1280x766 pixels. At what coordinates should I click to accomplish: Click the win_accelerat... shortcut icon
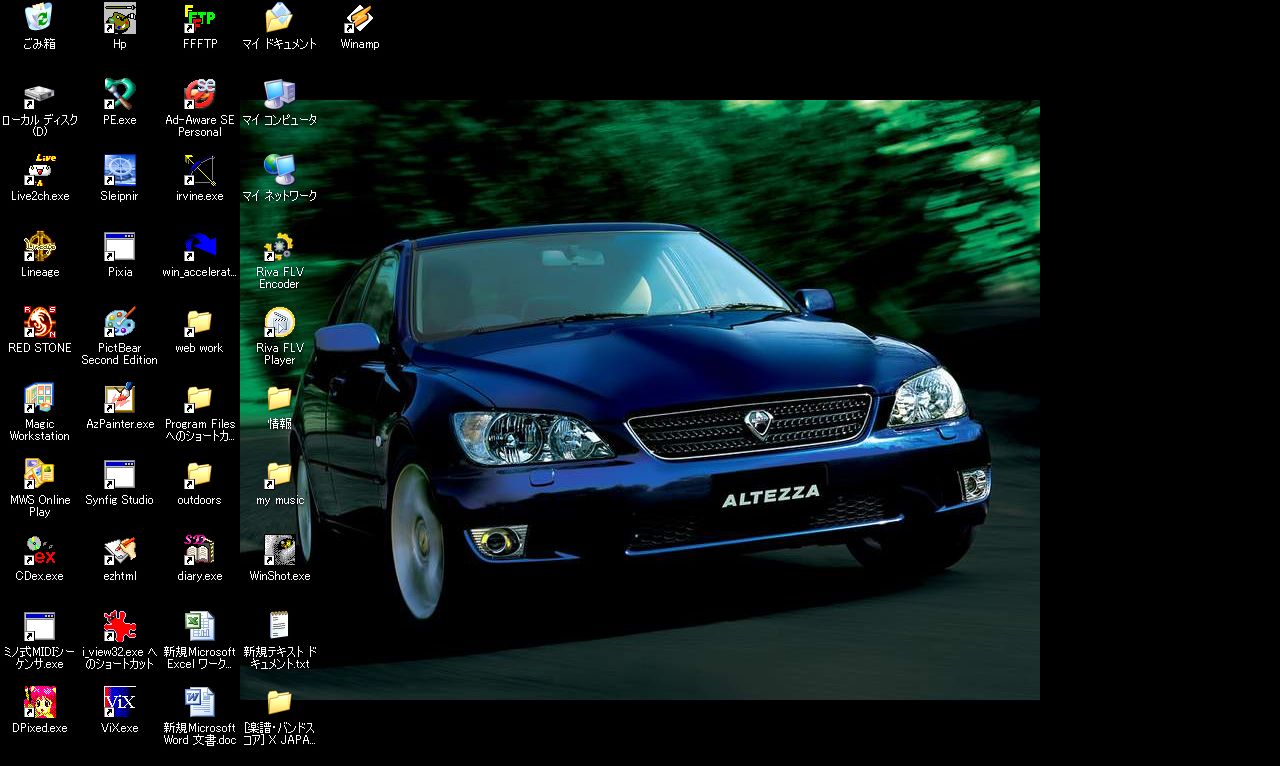click(x=200, y=246)
